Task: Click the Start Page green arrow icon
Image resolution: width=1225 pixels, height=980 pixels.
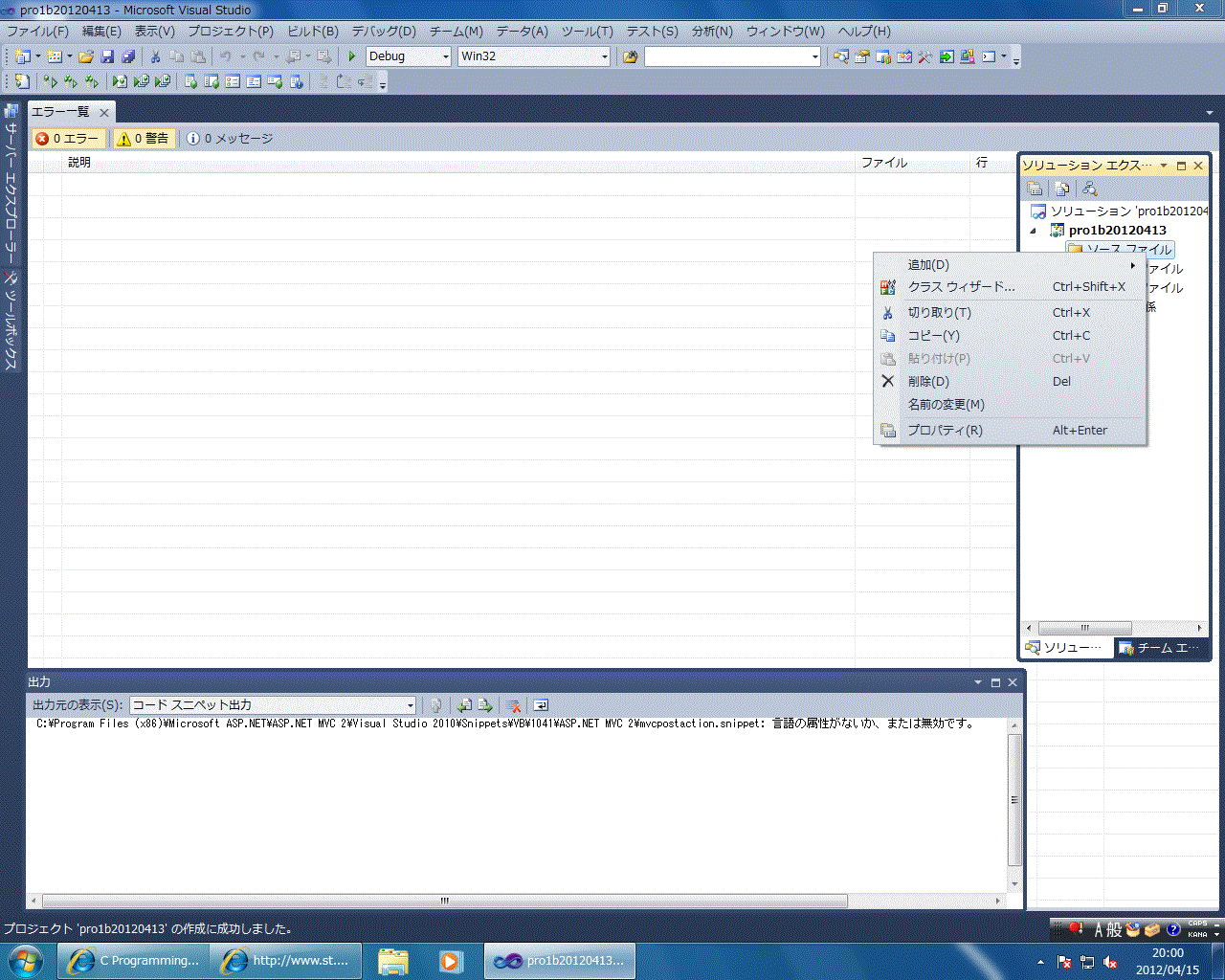Action: 947,56
